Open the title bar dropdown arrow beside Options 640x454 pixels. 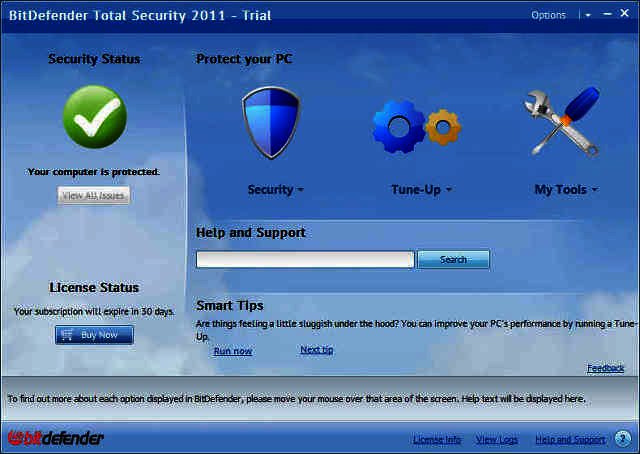pyautogui.click(x=588, y=16)
